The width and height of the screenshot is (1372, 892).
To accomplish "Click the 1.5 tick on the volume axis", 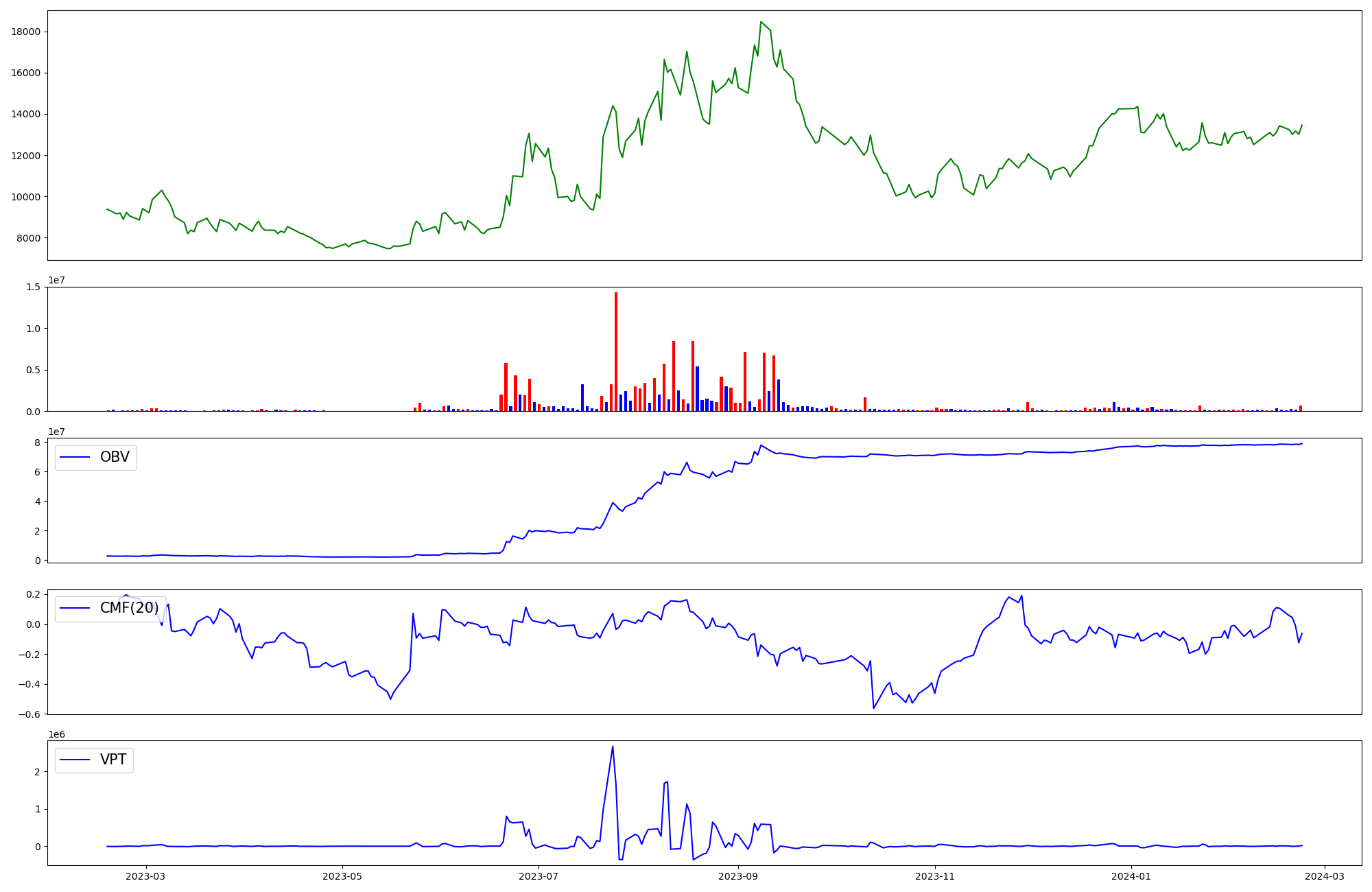I will pos(34,287).
